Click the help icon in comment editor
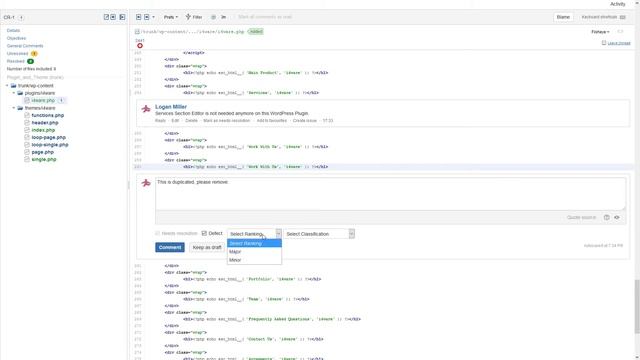 point(607,218)
